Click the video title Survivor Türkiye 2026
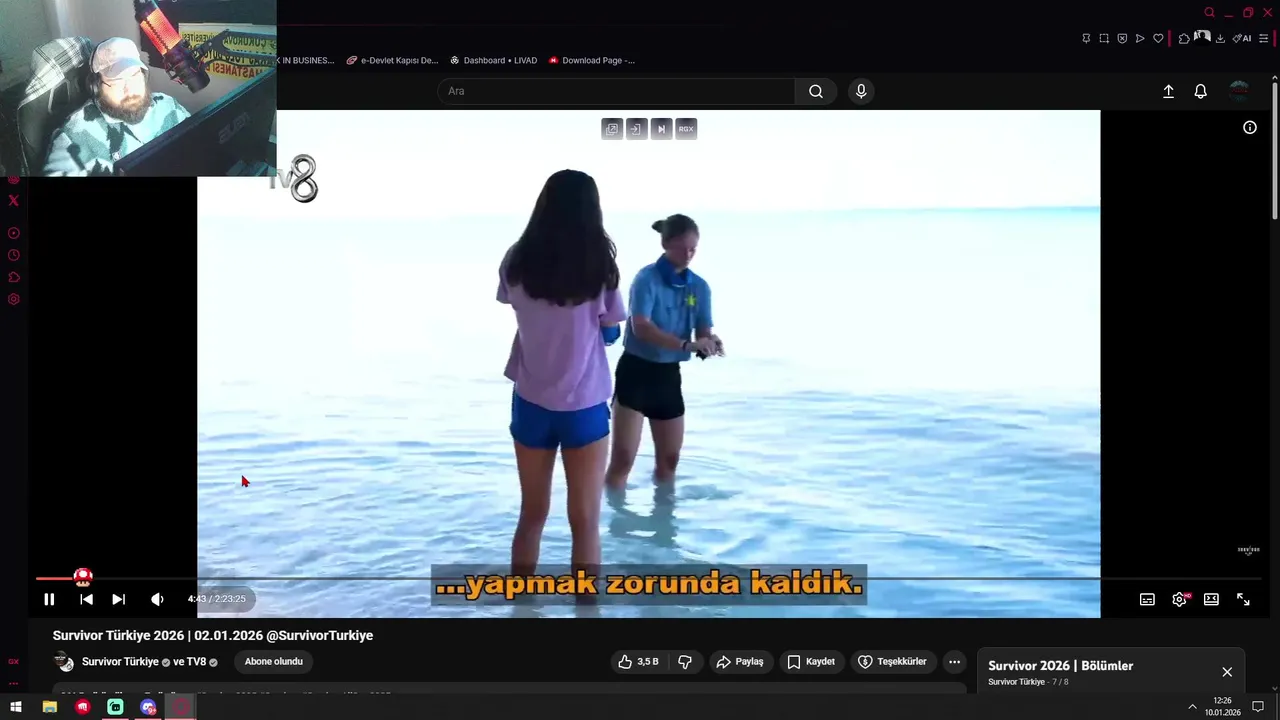 point(213,635)
